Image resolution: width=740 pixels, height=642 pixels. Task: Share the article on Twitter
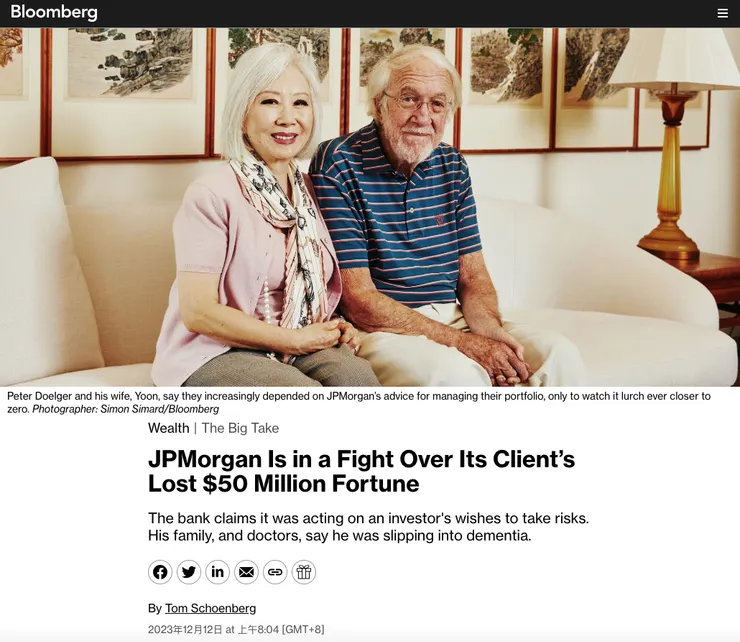[x=189, y=572]
